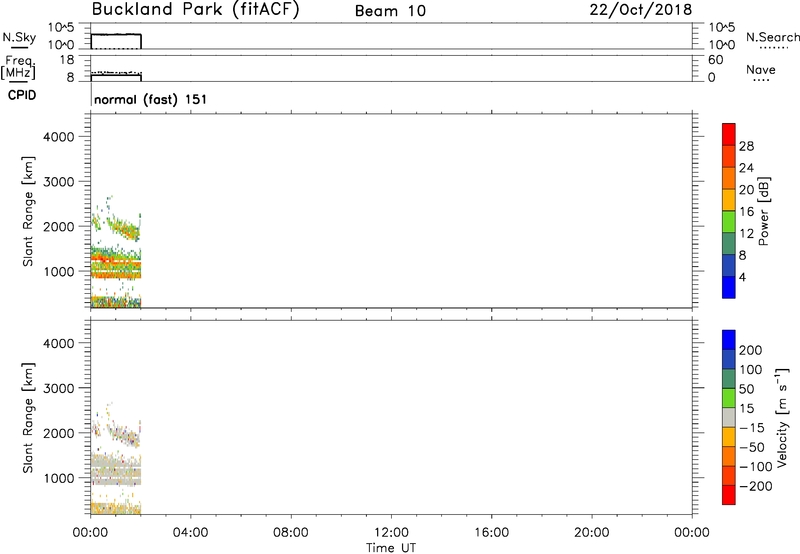Screen dimensions: 800x554
Task: Click the velocity panel '3000' range label
Action: point(59,388)
